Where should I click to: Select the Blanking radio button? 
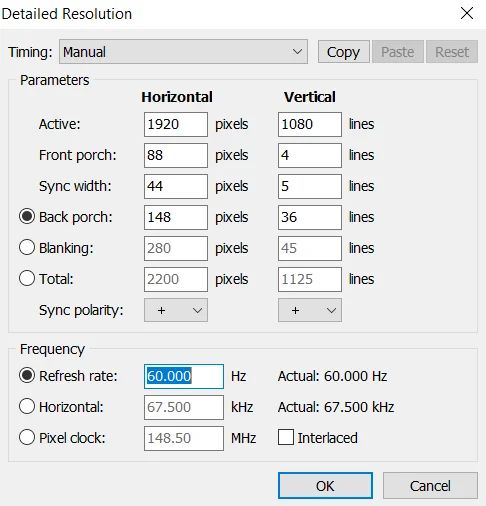27,248
